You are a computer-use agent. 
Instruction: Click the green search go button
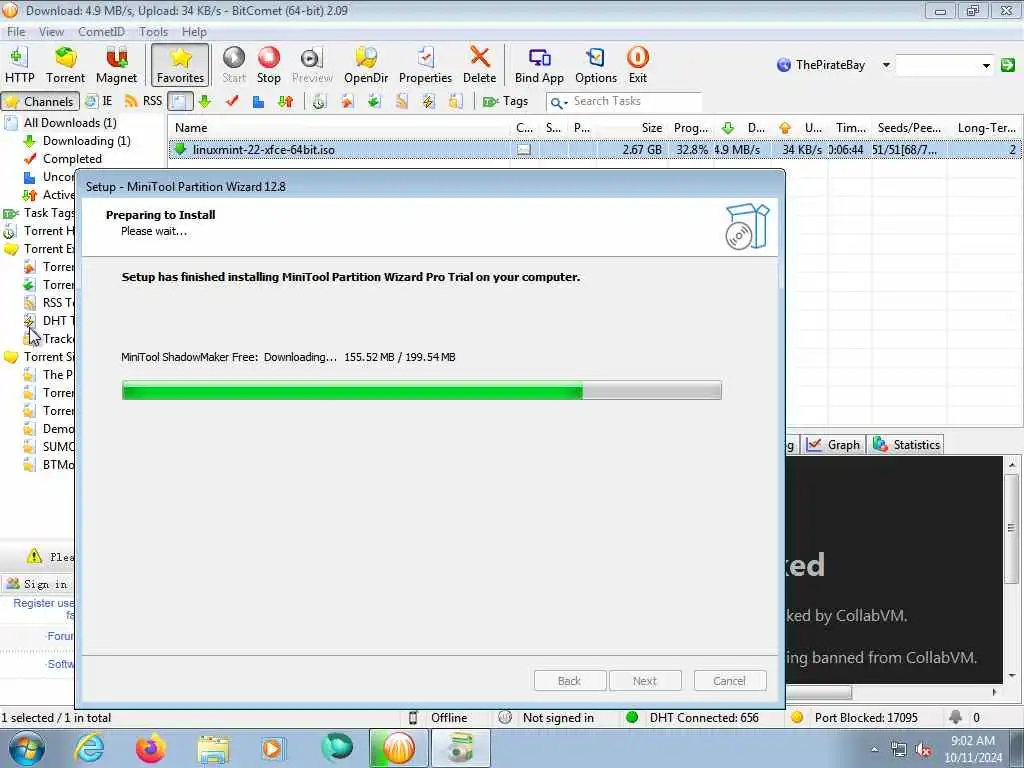tap(1008, 65)
